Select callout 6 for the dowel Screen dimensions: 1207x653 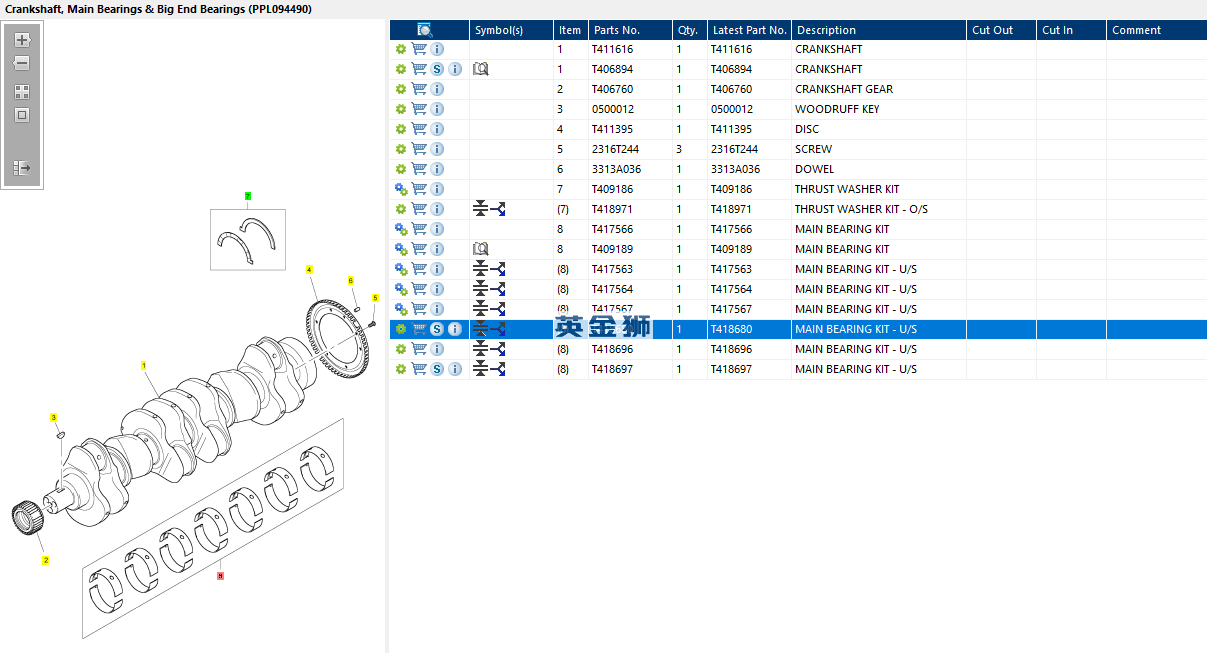point(351,281)
